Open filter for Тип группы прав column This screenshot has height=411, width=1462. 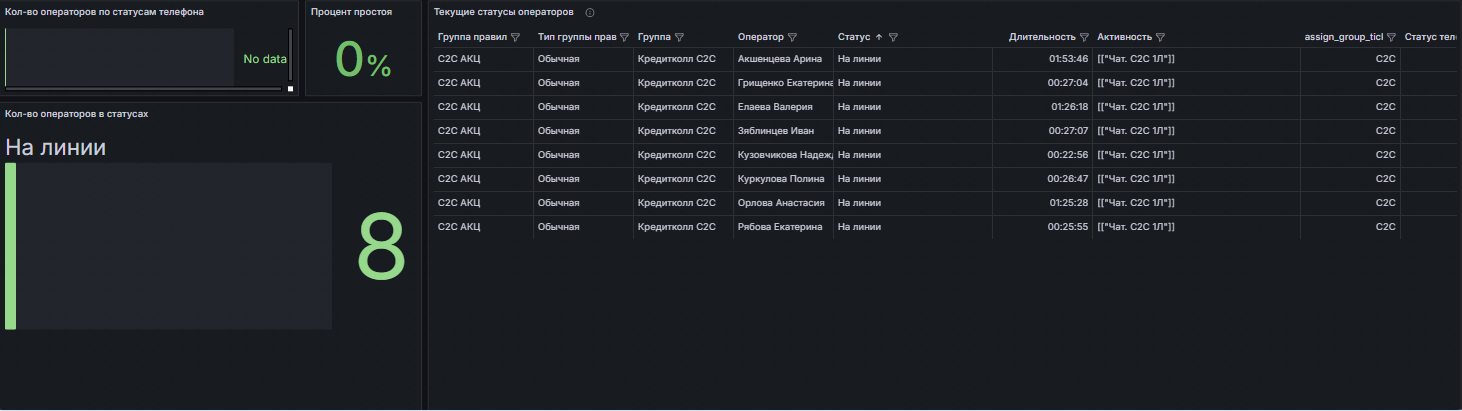point(624,37)
